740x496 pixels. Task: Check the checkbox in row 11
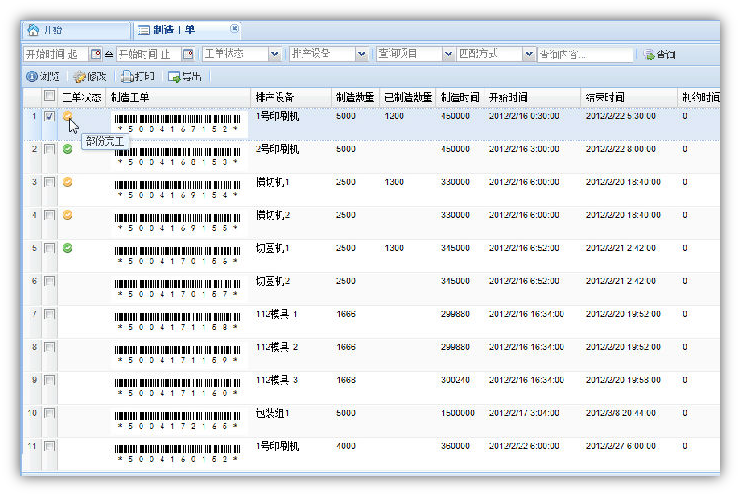(x=49, y=446)
